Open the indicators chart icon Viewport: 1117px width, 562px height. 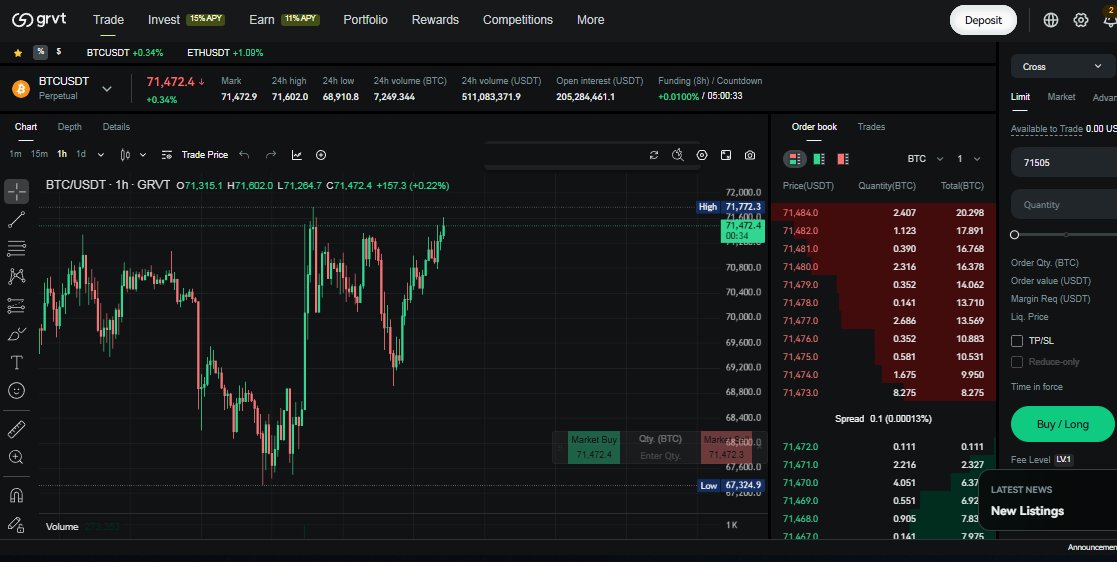[x=297, y=155]
